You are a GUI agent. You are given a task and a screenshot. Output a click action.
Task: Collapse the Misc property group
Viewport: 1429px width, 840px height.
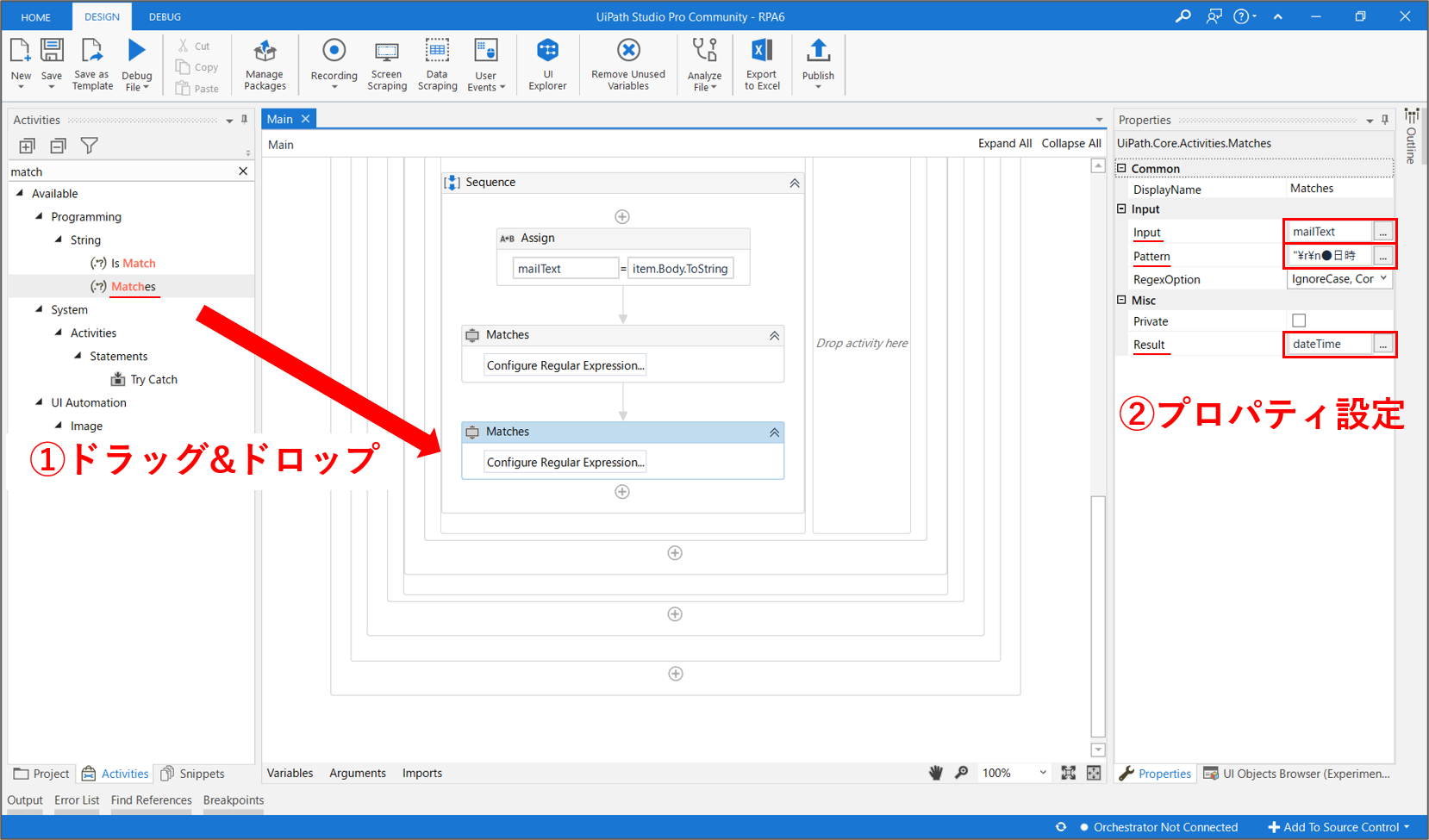tap(1121, 300)
